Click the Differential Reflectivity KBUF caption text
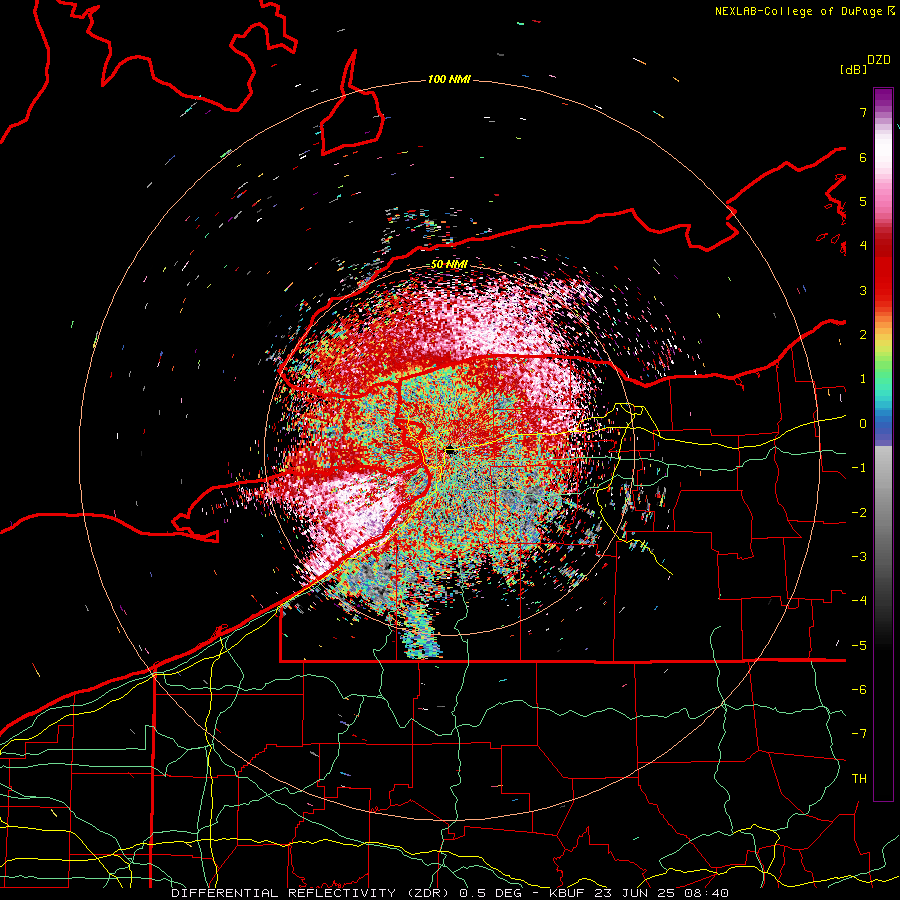Screen dimensions: 900x900 coord(449,893)
